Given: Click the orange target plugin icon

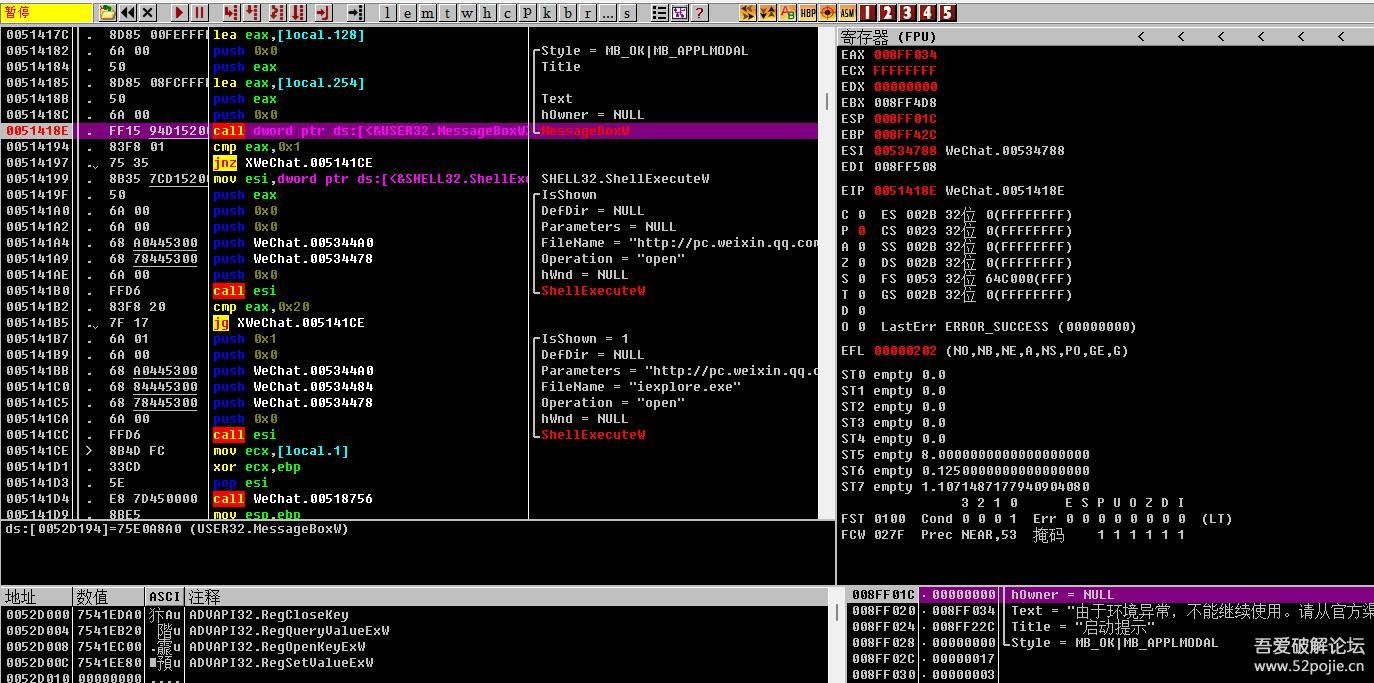Looking at the screenshot, I should (x=828, y=13).
